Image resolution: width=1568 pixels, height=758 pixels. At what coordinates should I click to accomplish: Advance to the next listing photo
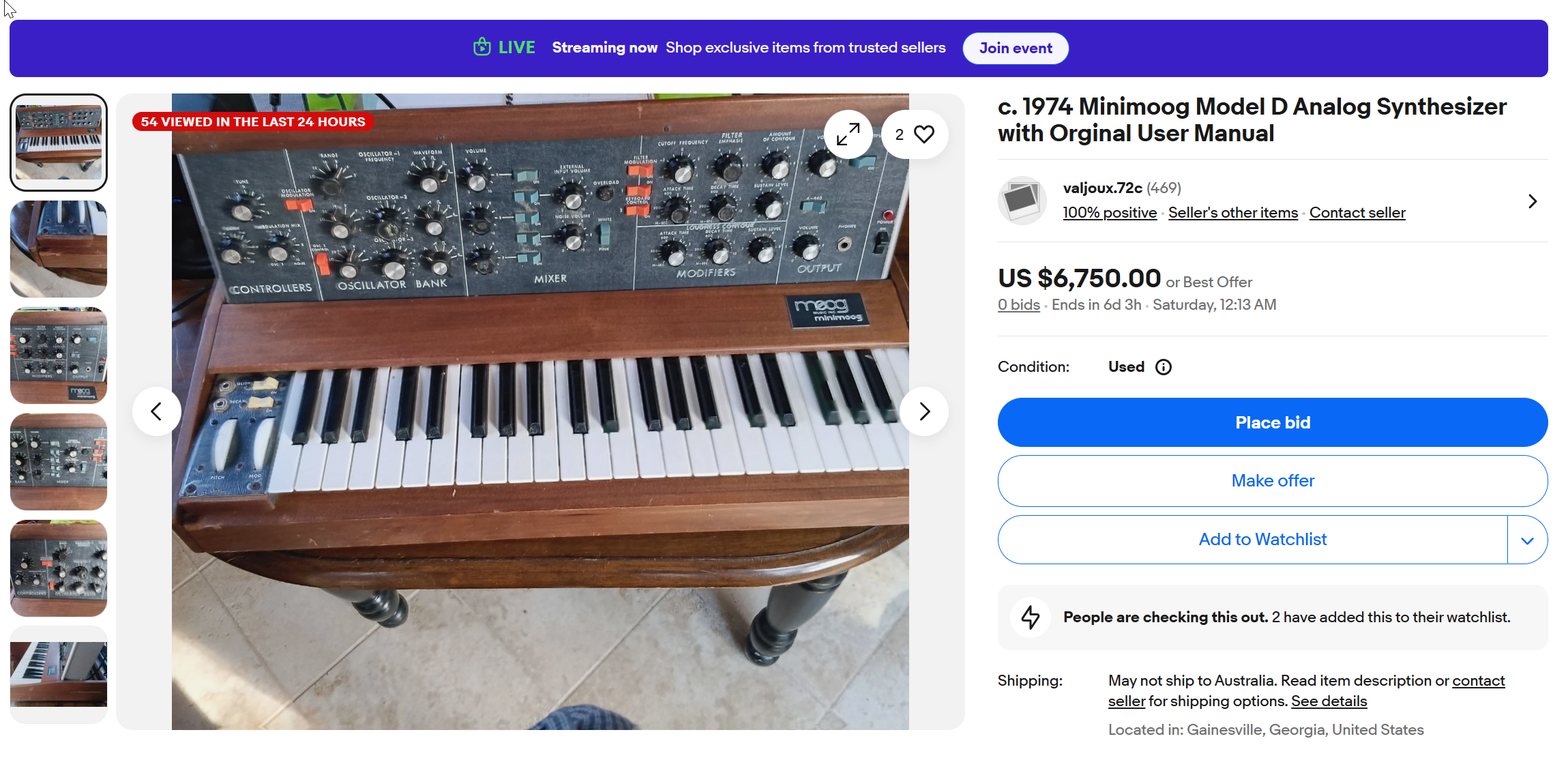pyautogui.click(x=924, y=411)
